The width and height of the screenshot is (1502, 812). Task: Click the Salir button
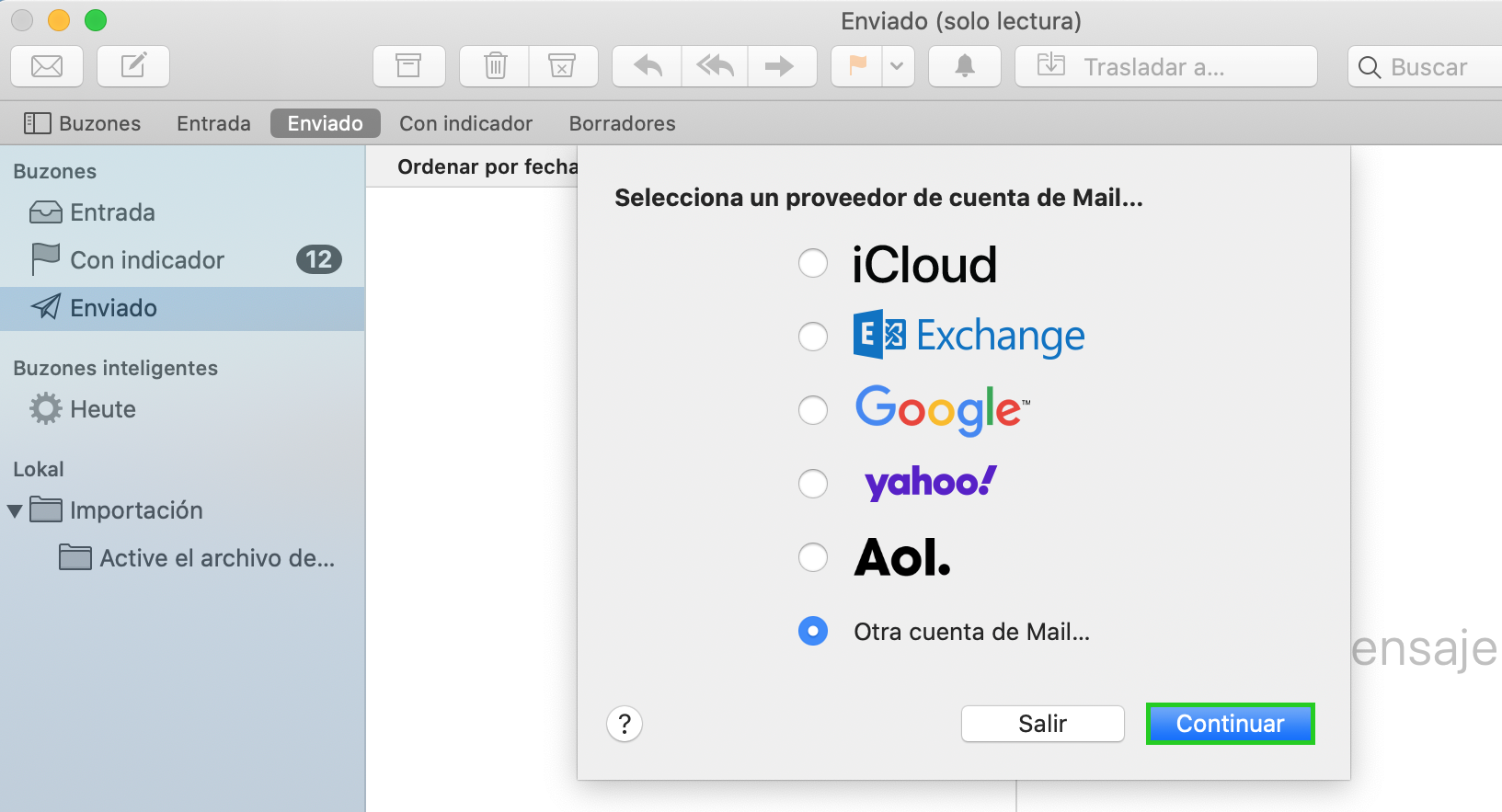pyautogui.click(x=1043, y=724)
